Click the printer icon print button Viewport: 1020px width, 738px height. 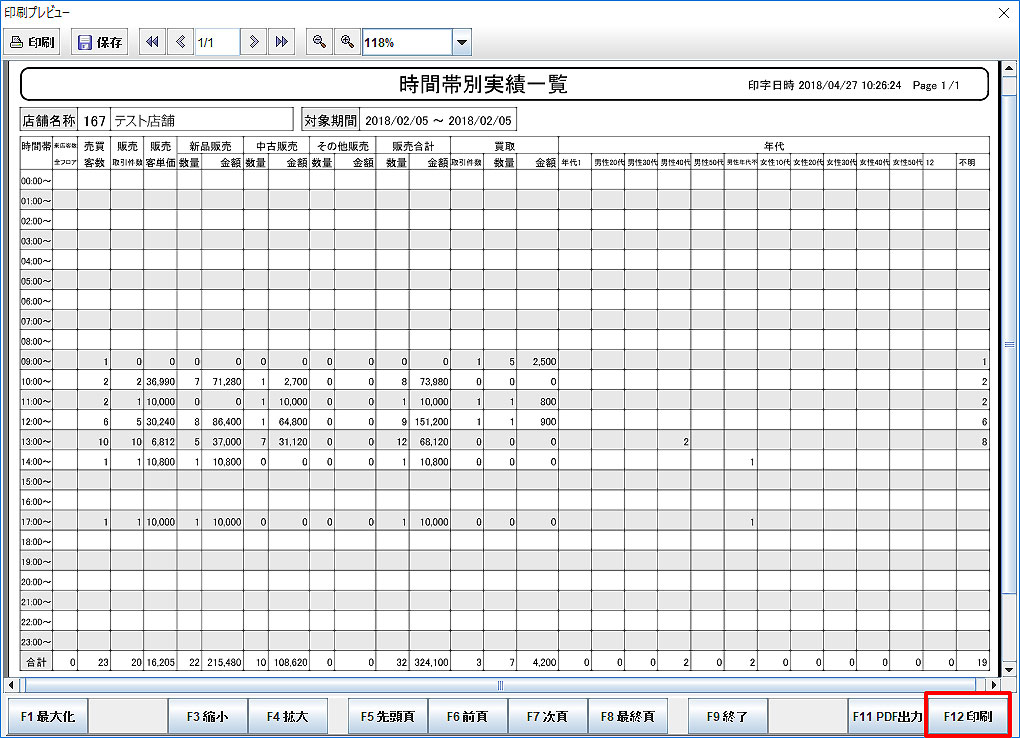click(x=33, y=42)
